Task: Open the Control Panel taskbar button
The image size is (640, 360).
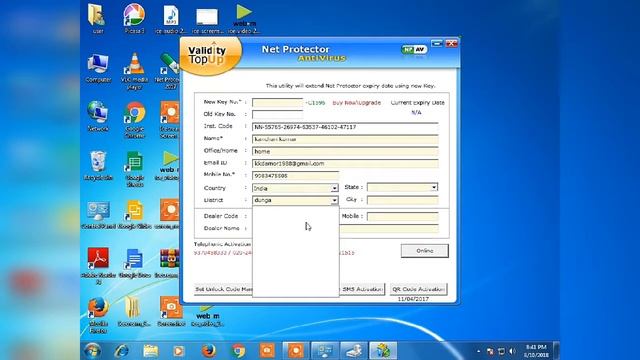Action: (x=324, y=351)
